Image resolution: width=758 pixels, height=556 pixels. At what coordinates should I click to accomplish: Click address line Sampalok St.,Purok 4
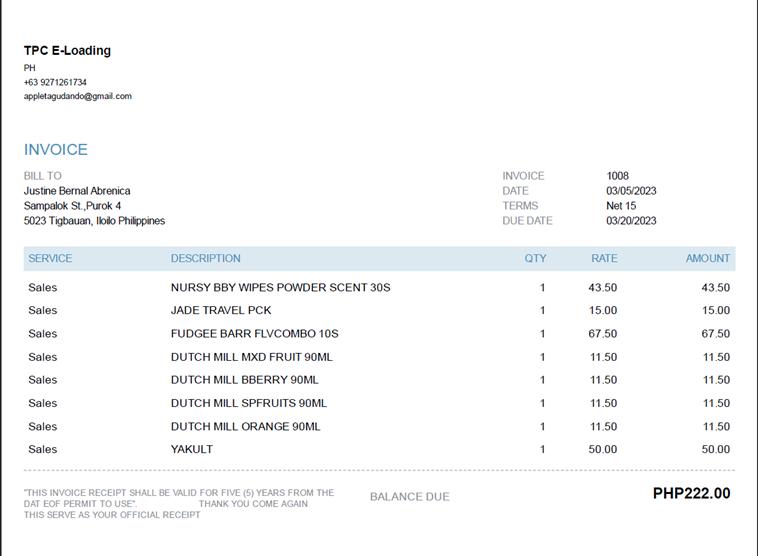(x=72, y=206)
